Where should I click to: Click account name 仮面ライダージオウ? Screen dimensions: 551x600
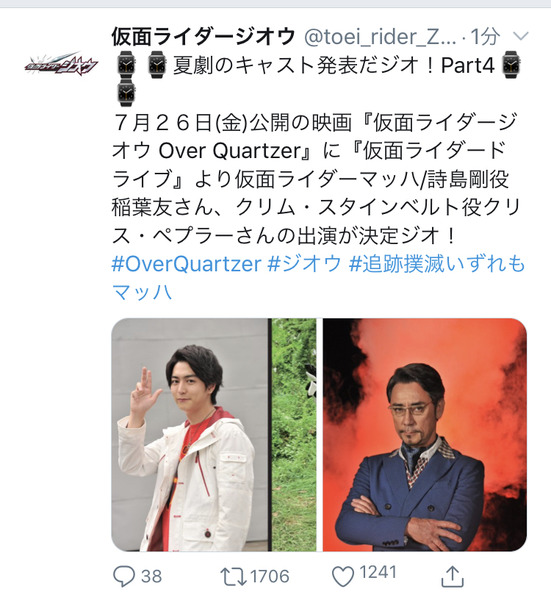pyautogui.click(x=203, y=37)
